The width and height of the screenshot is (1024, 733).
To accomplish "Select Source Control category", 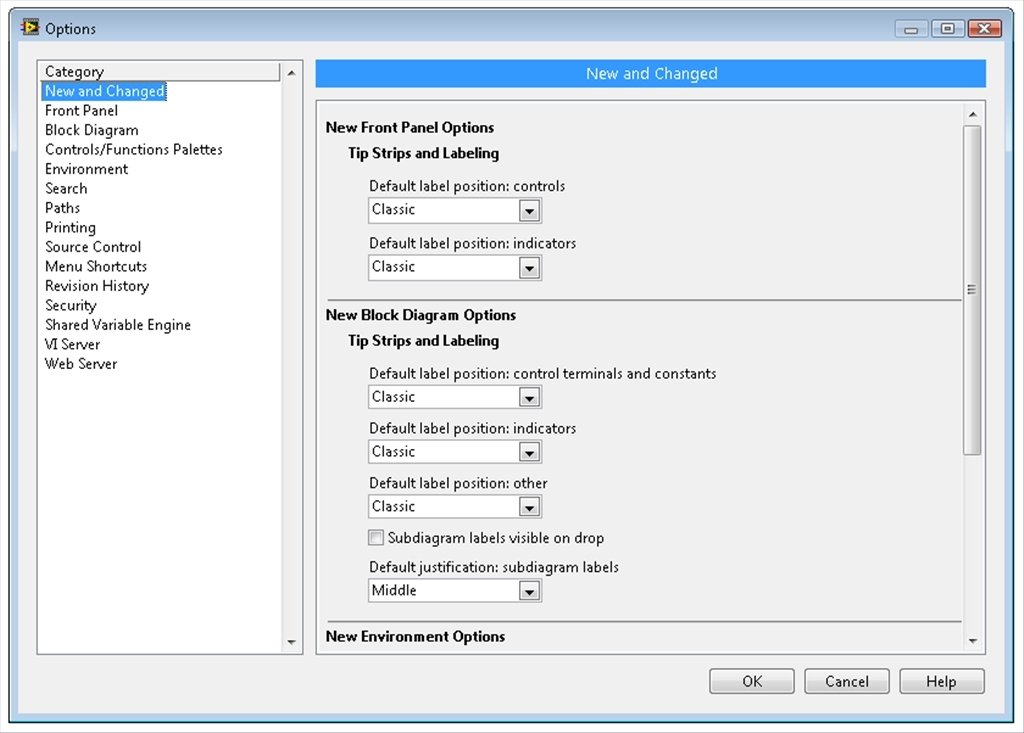I will 93,247.
